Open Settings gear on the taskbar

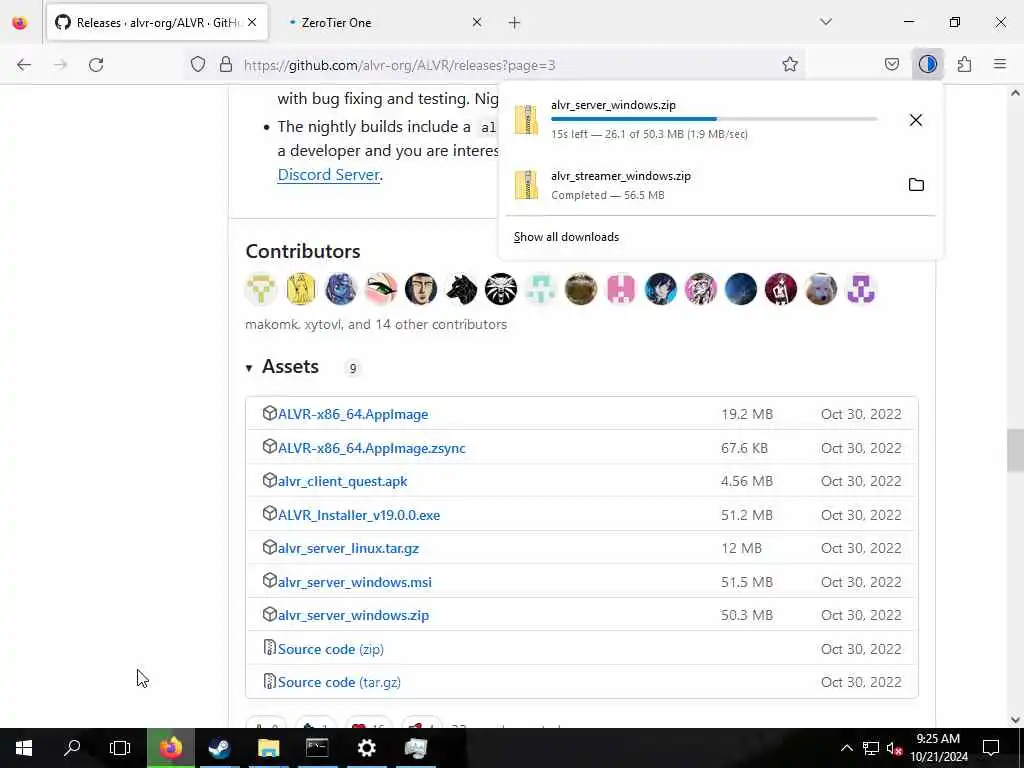(x=366, y=748)
